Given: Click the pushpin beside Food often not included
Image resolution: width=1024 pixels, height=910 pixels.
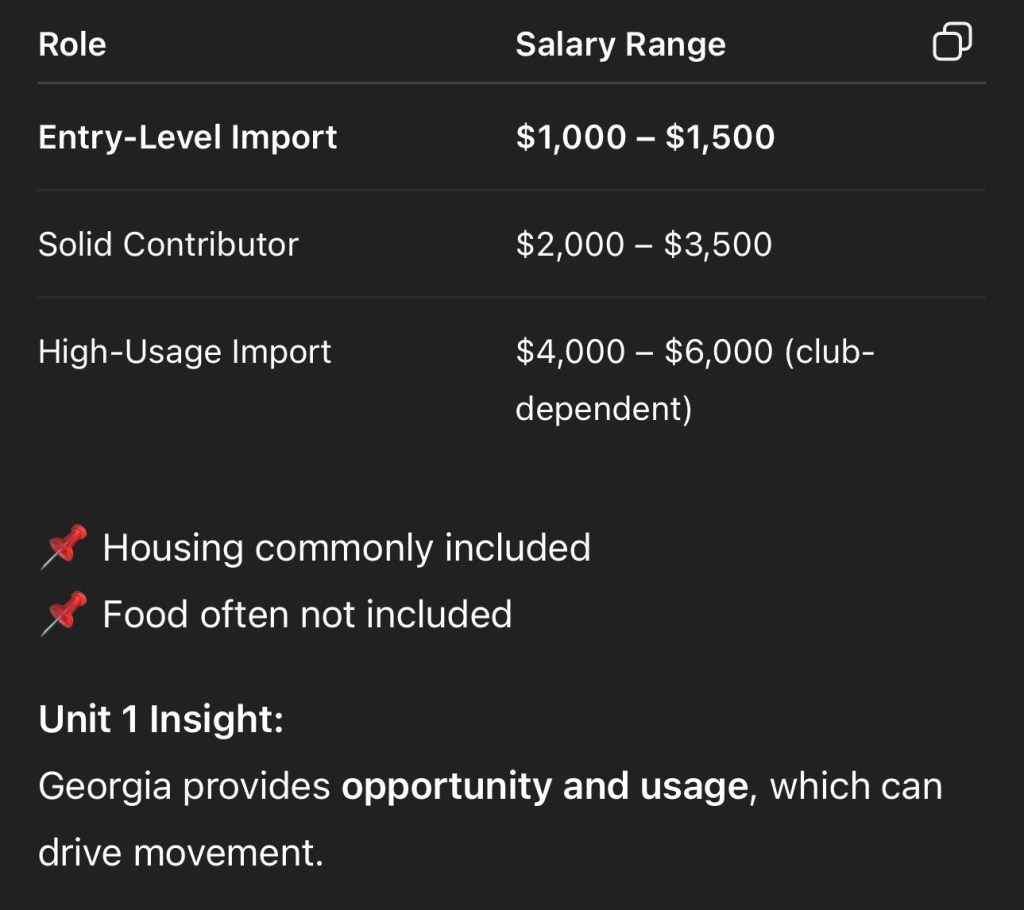Looking at the screenshot, I should coord(64,614).
